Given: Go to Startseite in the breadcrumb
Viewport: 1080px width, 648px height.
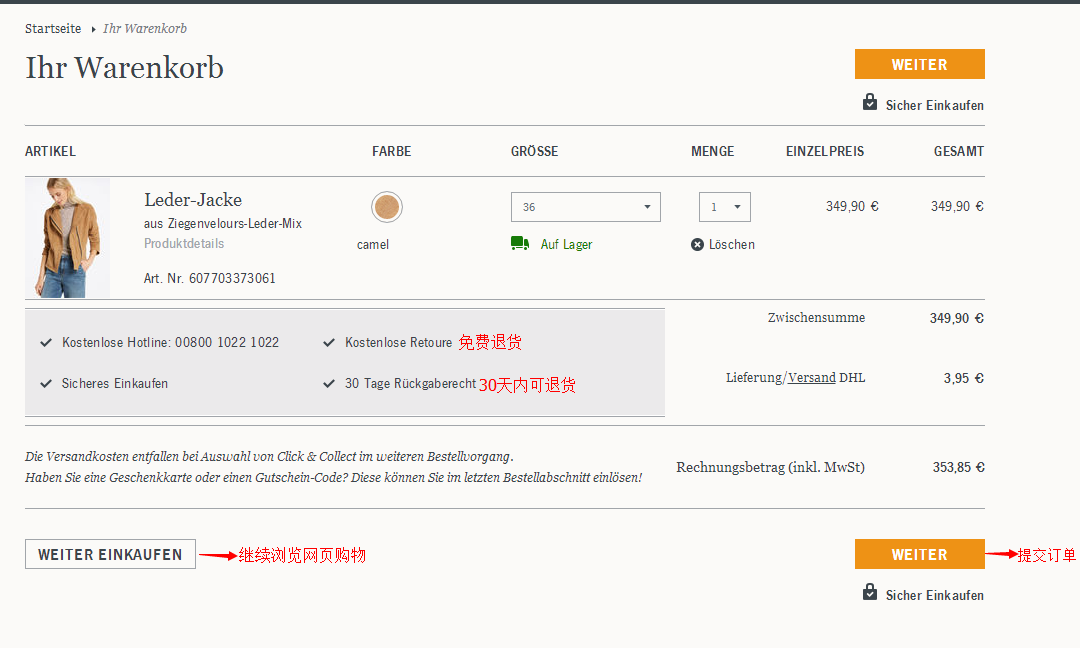Looking at the screenshot, I should 53,29.
